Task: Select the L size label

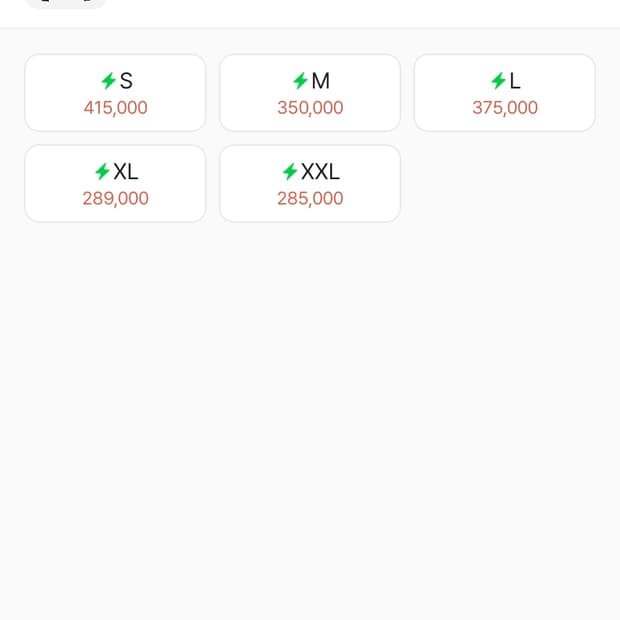Action: point(515,81)
